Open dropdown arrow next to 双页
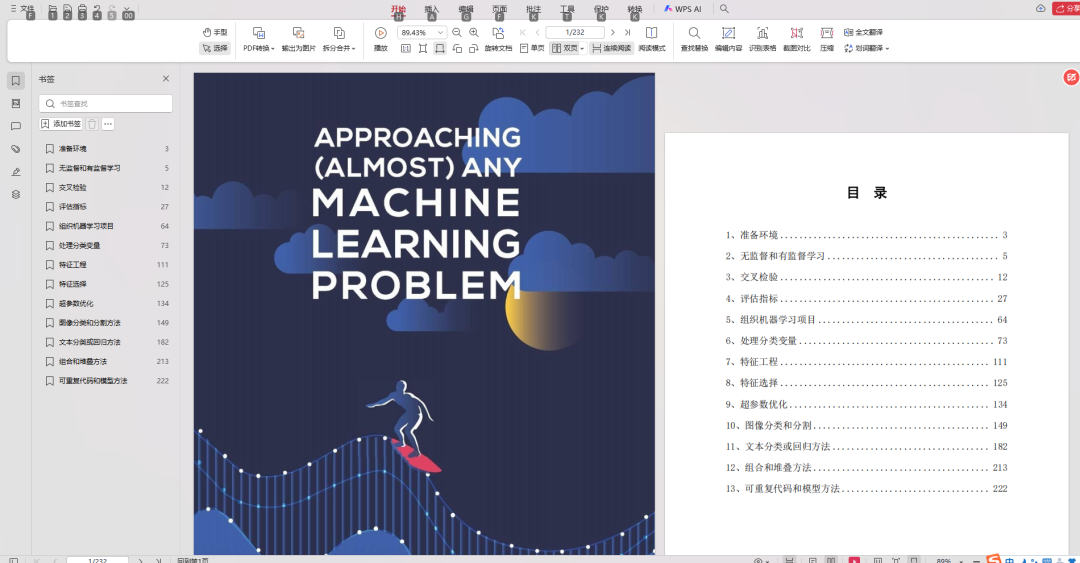Image resolution: width=1080 pixels, height=563 pixels. coord(582,48)
